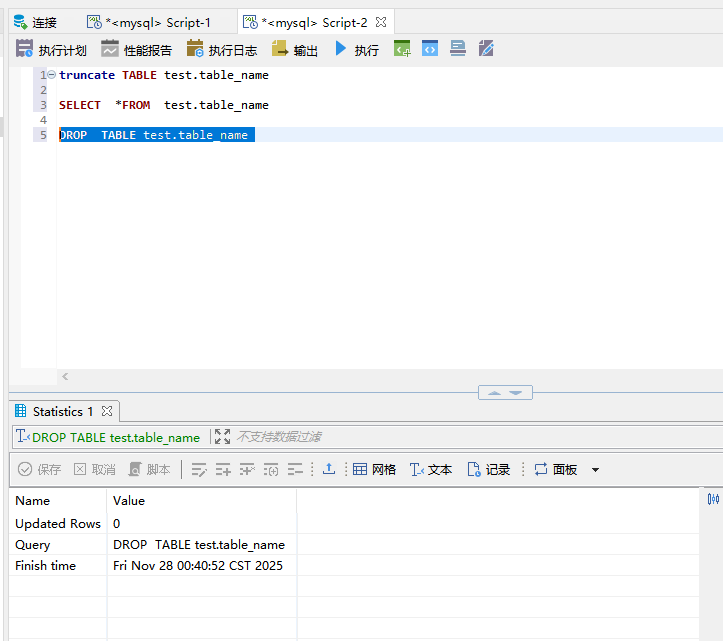Click the blue code-brackets toolbar icon
The width and height of the screenshot is (723, 641).
(x=430, y=48)
